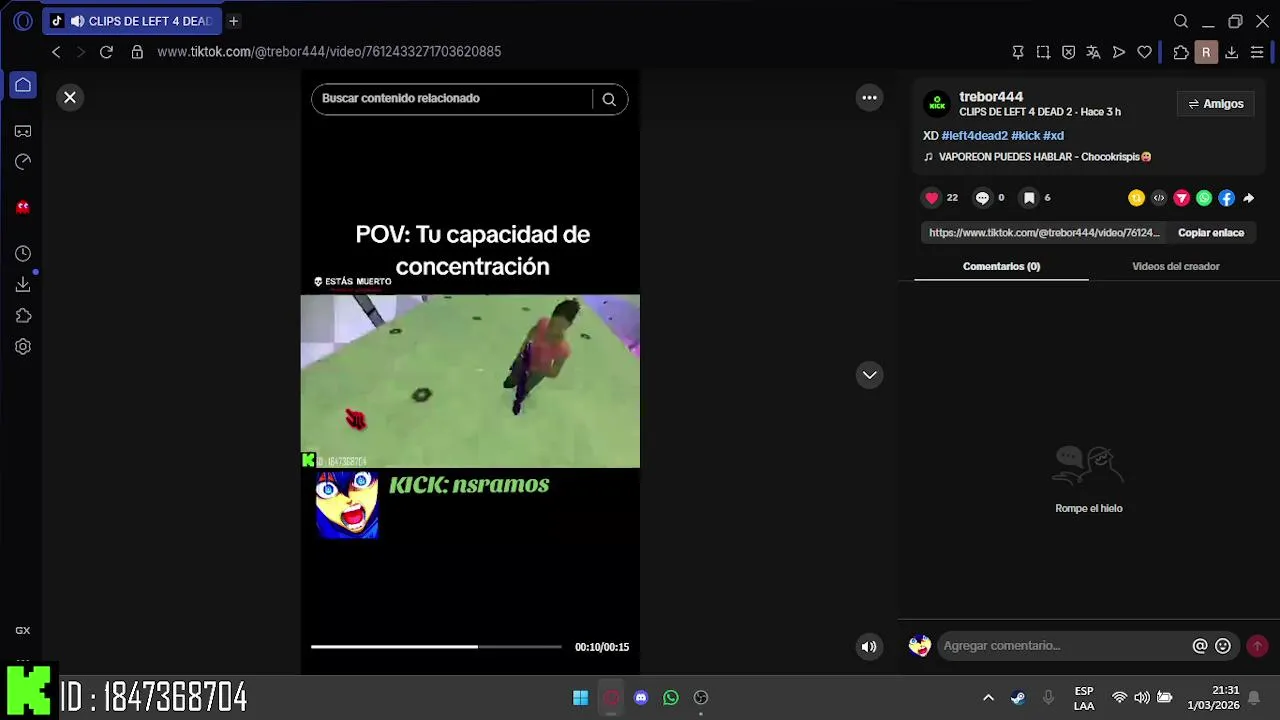Click the Amigos button
This screenshot has width=1280, height=720.
click(1216, 104)
